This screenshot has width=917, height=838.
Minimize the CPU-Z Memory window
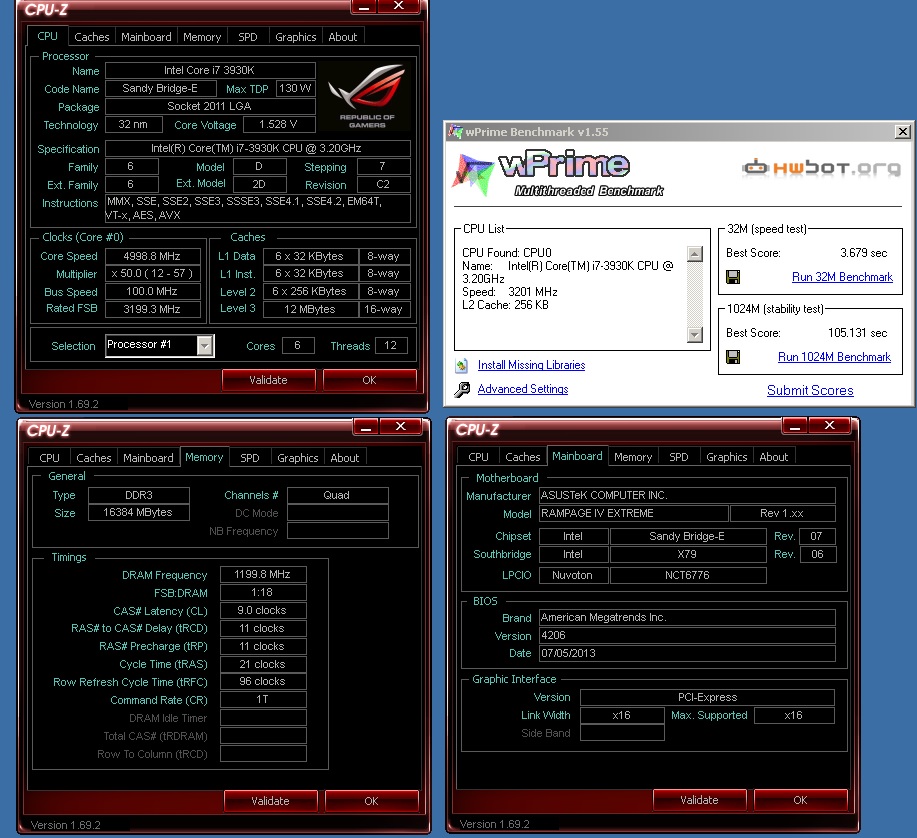366,426
